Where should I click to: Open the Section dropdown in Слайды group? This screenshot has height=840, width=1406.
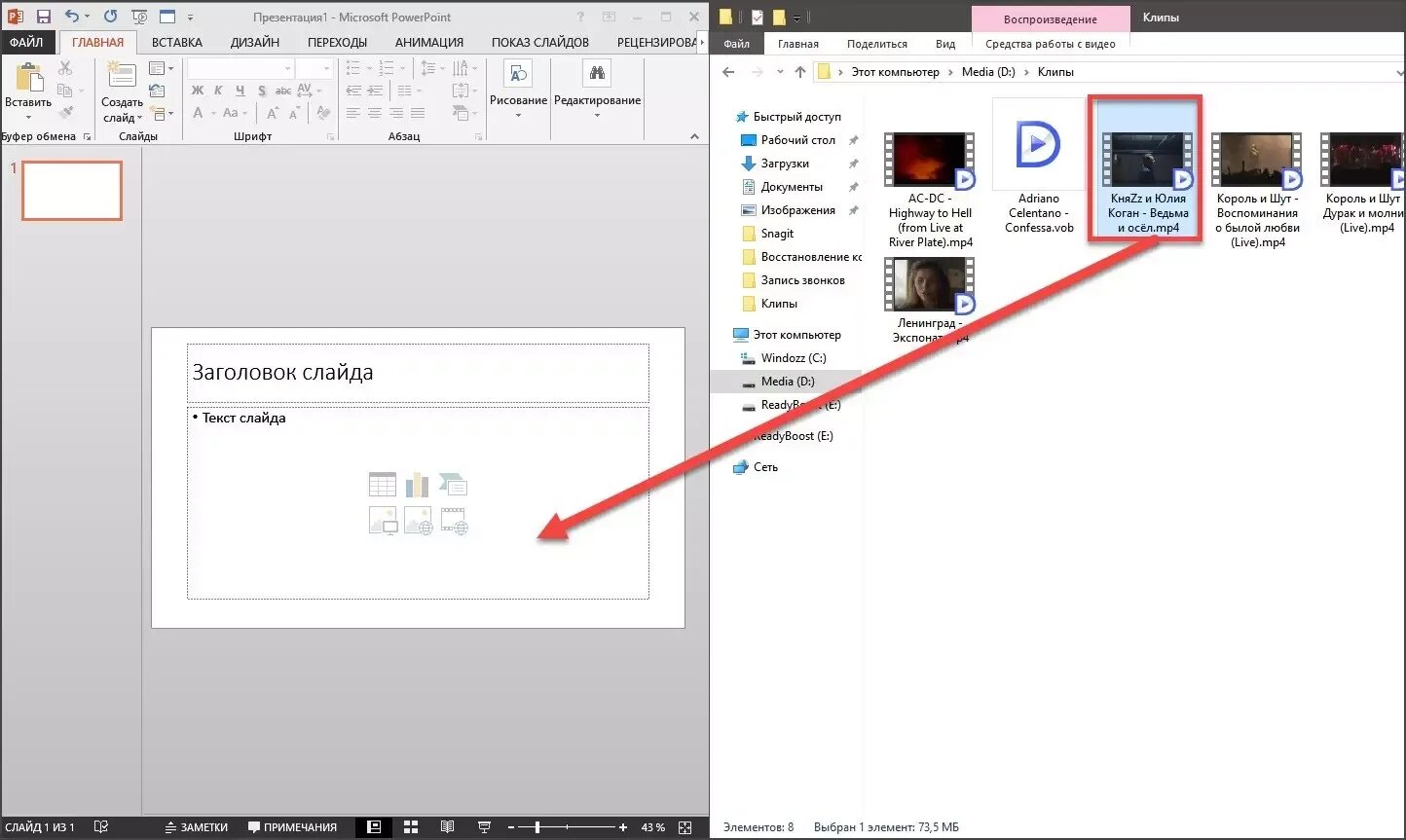point(162,114)
